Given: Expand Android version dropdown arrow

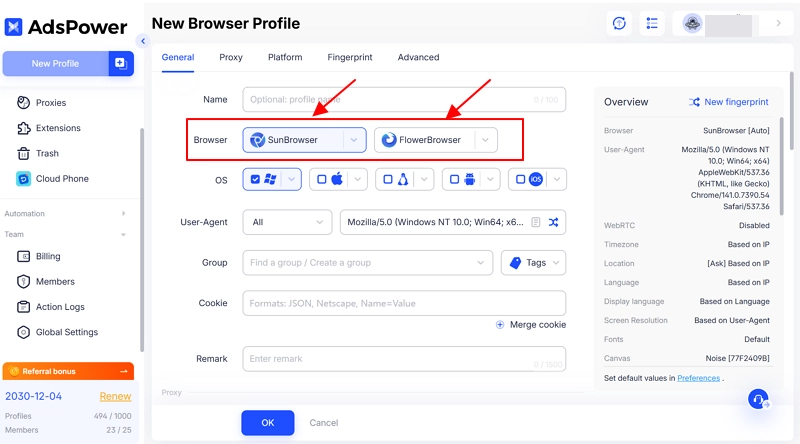Looking at the screenshot, I should pyautogui.click(x=490, y=179).
